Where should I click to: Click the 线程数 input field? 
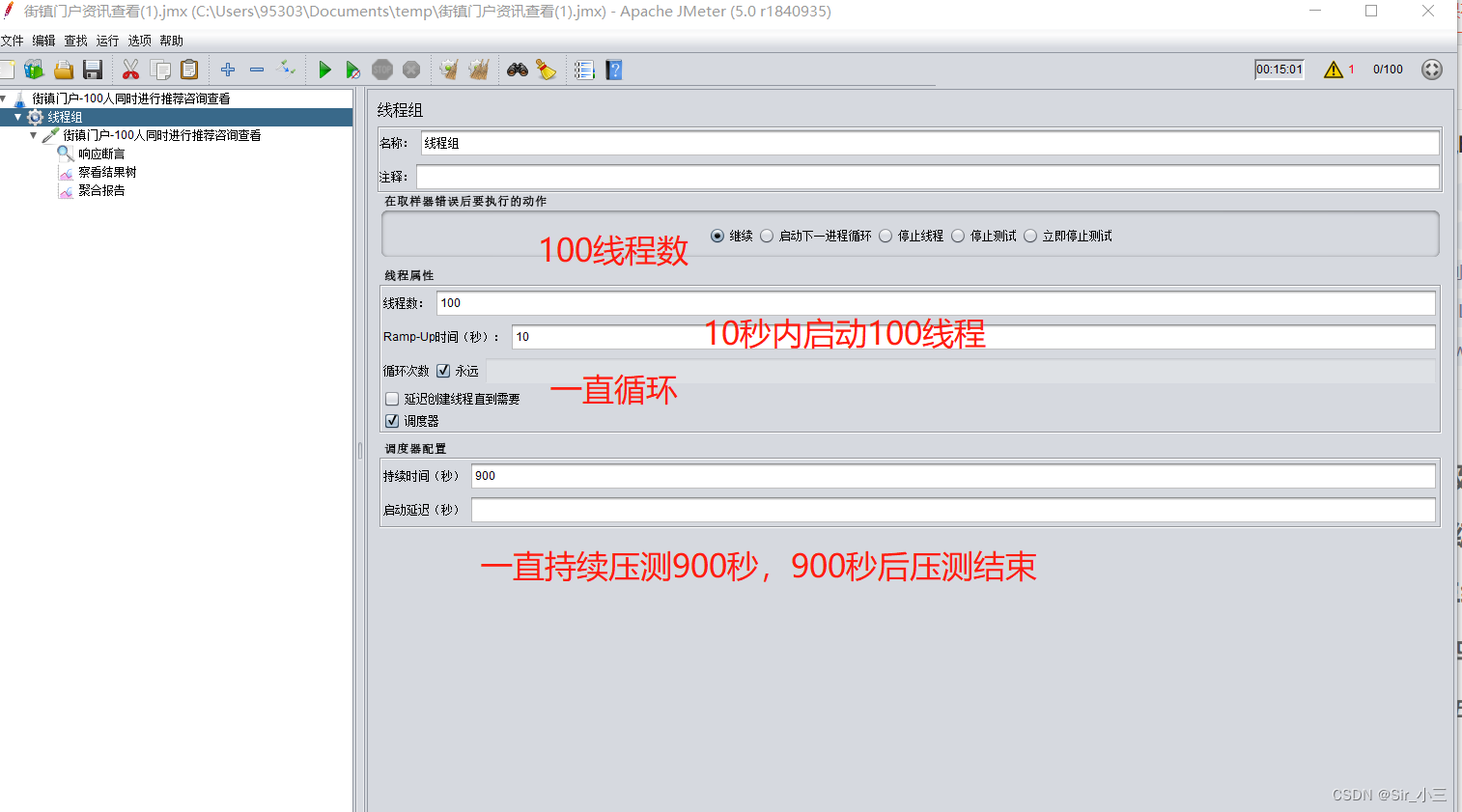tap(936, 303)
